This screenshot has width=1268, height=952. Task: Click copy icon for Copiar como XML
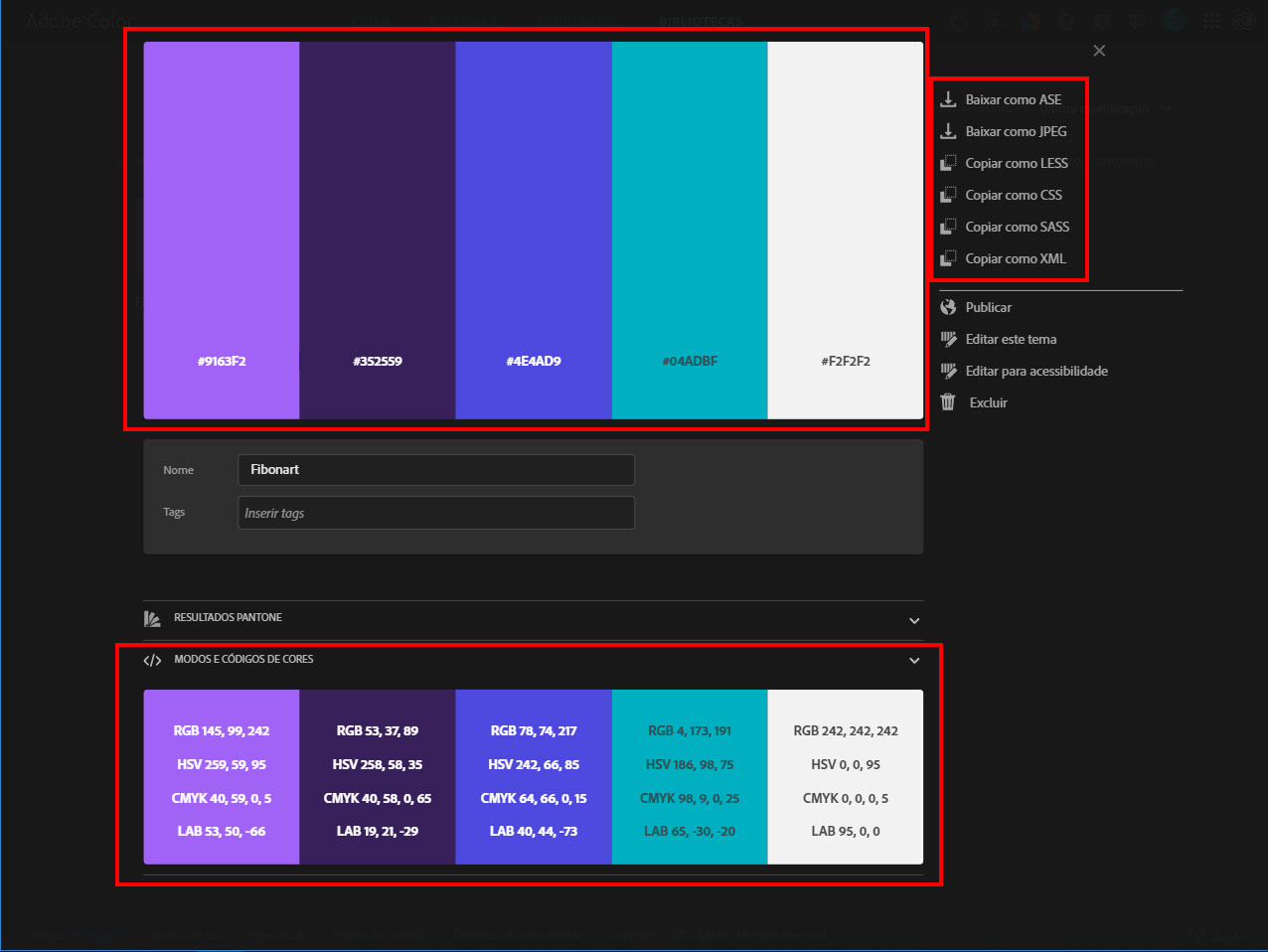tap(948, 258)
